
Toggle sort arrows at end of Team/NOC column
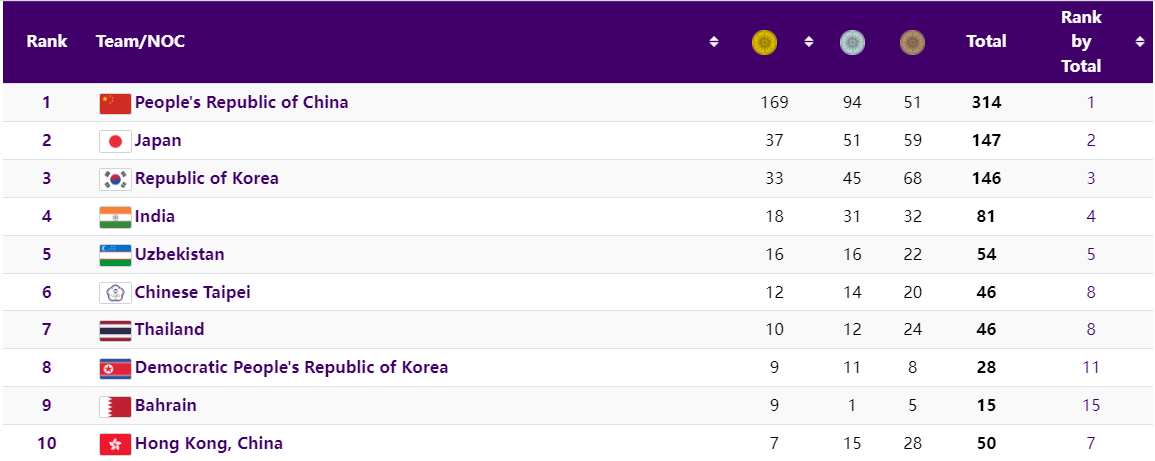[714, 42]
